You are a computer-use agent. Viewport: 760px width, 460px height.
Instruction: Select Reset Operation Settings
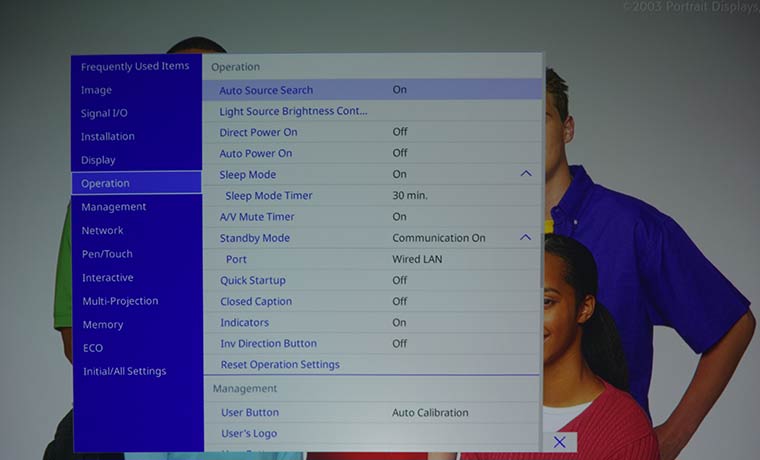pos(372,365)
